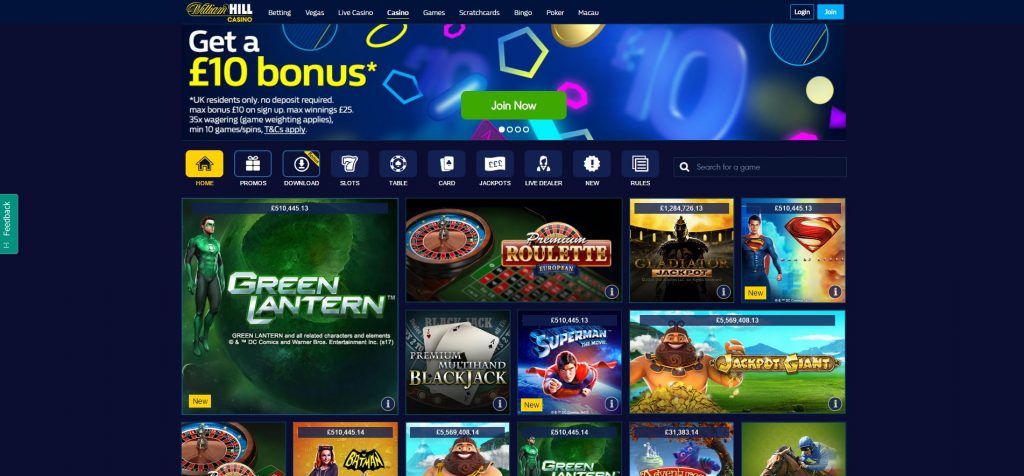Select the second banner carousel dot
Viewport: 1024px width, 476px height.
click(x=510, y=129)
